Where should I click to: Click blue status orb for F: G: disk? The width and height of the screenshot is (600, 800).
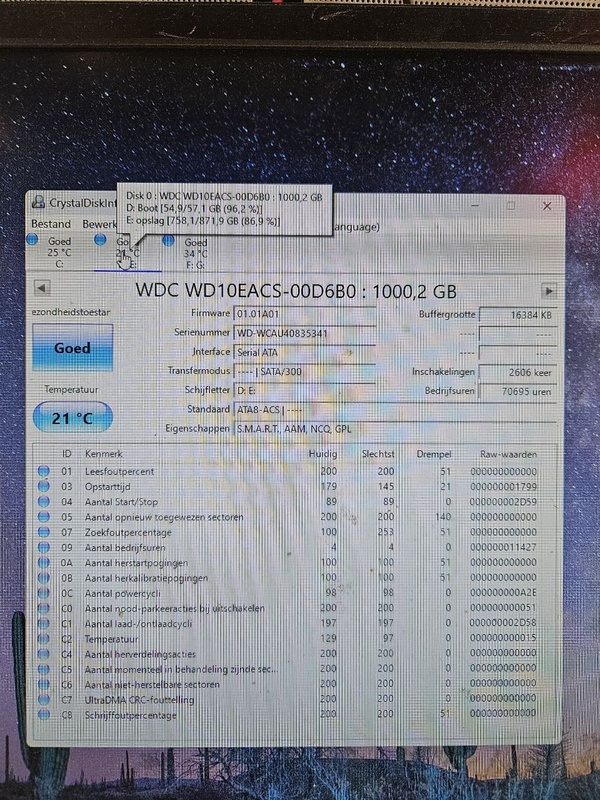pyautogui.click(x=168, y=240)
